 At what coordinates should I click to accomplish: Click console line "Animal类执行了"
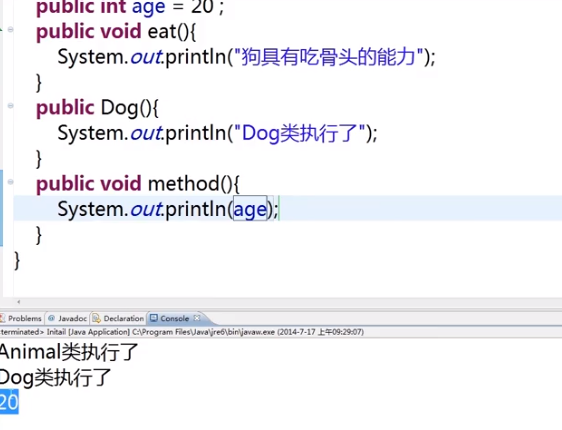(69, 352)
